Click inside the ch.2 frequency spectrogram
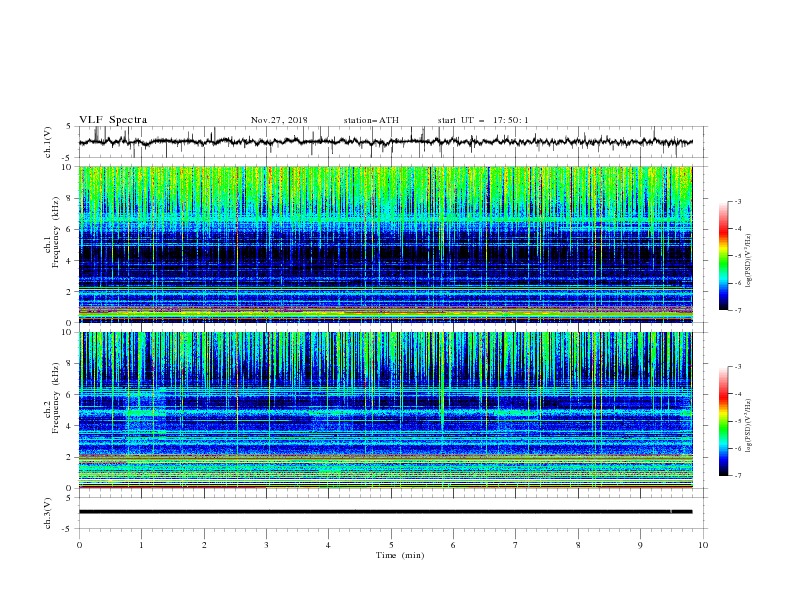 [385, 410]
